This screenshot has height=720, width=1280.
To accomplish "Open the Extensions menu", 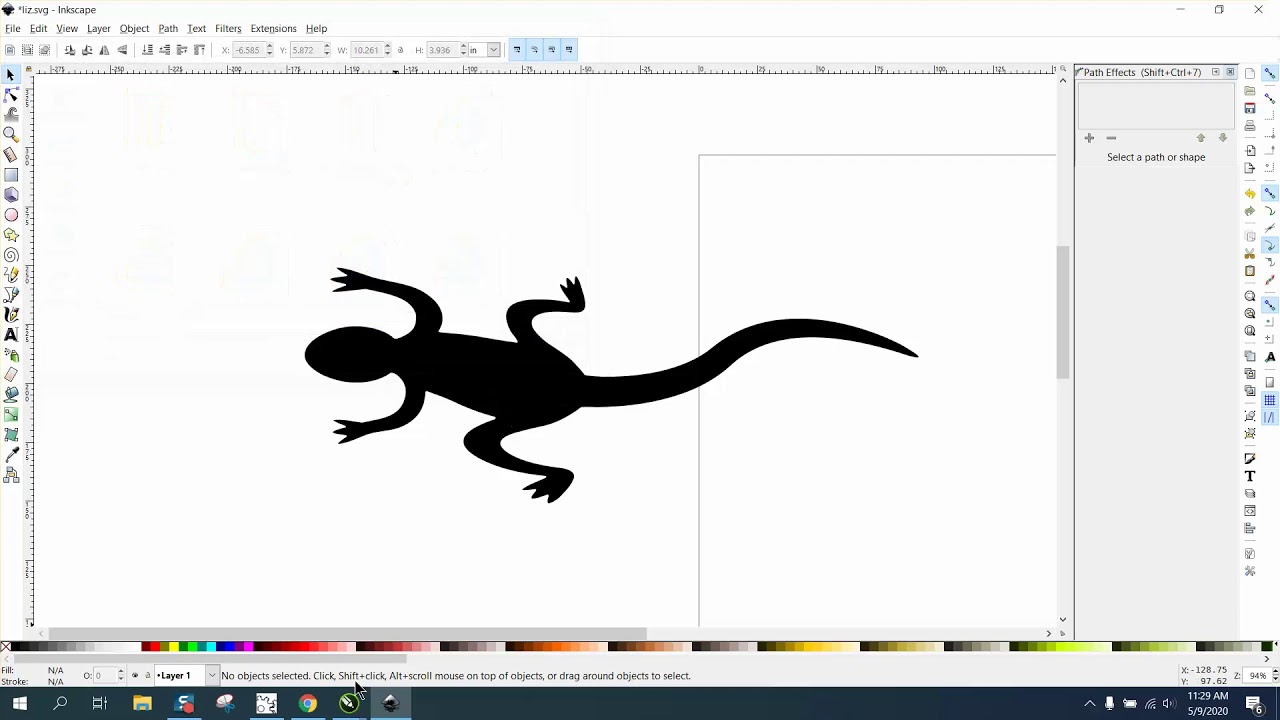I will pos(273,29).
